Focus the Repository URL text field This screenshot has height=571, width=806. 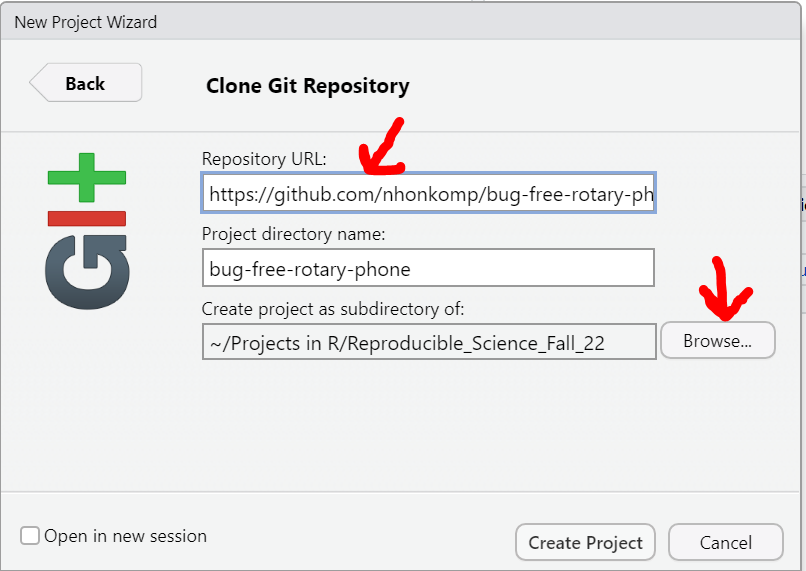pyautogui.click(x=429, y=193)
